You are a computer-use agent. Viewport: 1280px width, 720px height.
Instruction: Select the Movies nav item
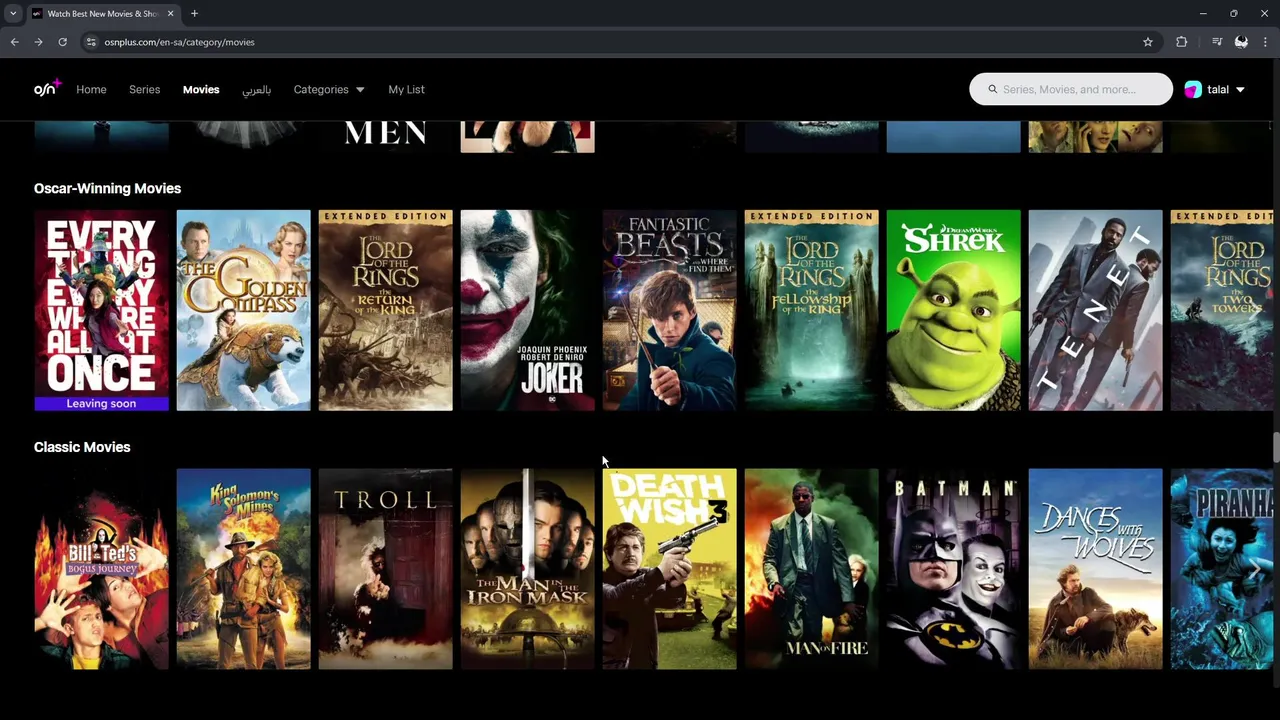click(201, 89)
